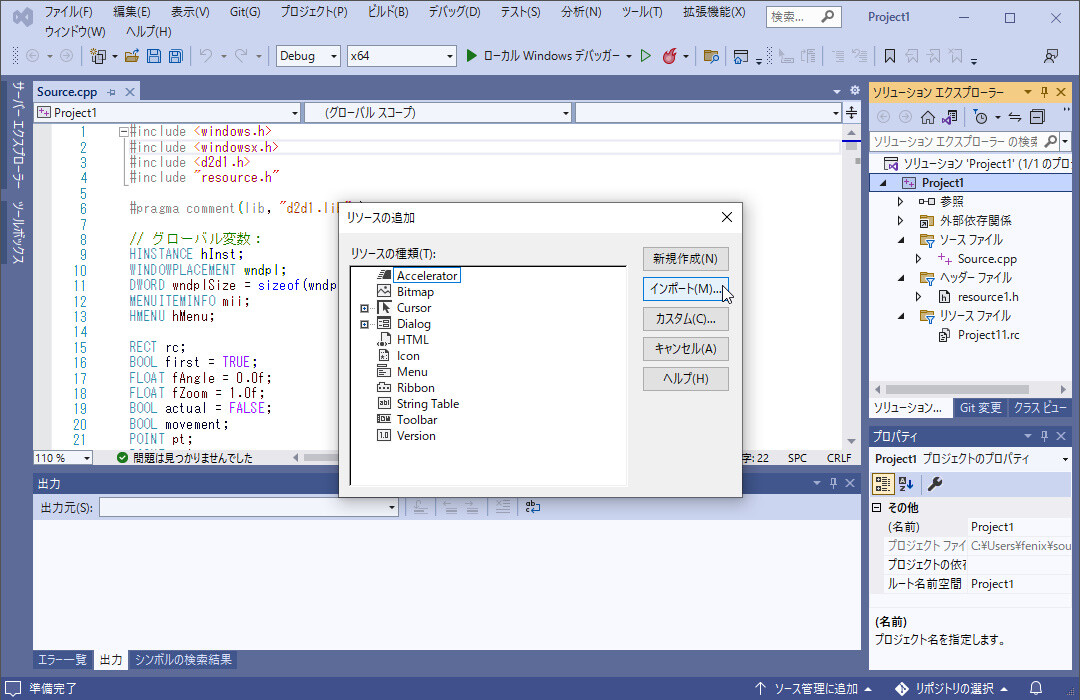Viewport: 1080px width, 700px height.
Task: Switch to the Git 変更 tab
Action: click(x=980, y=408)
